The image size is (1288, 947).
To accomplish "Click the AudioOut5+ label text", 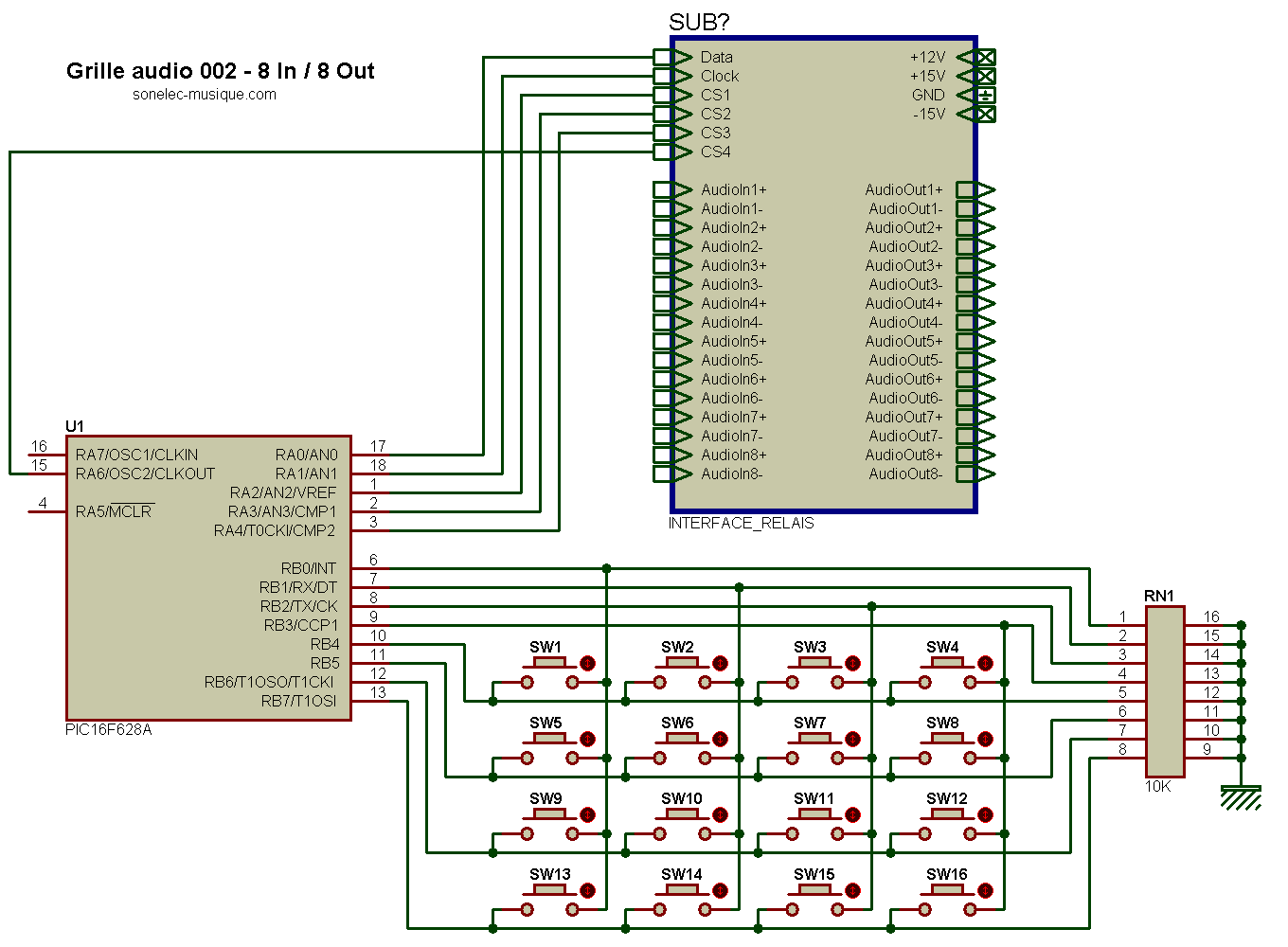I will [x=903, y=341].
